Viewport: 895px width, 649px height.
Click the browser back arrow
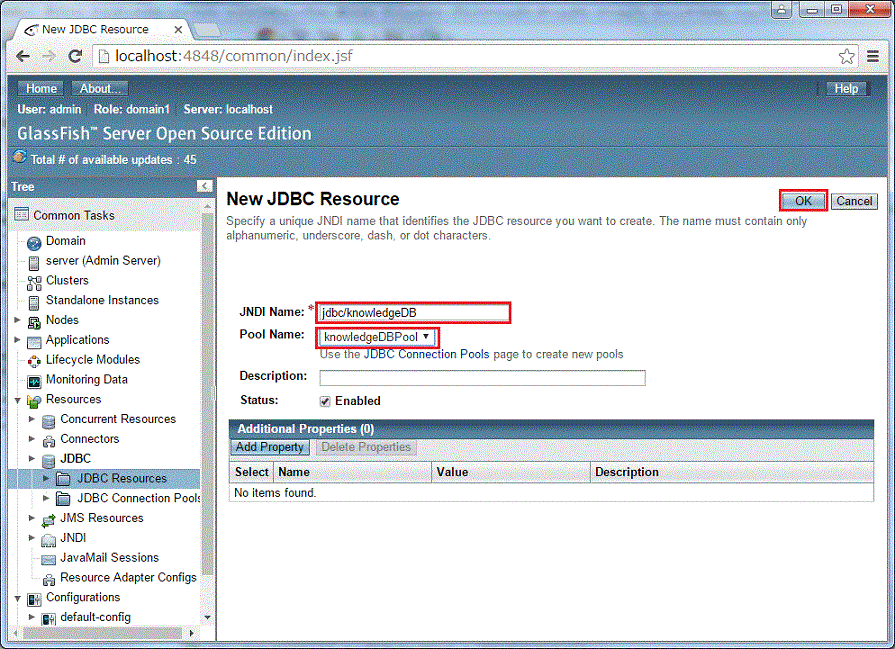[x=23, y=56]
